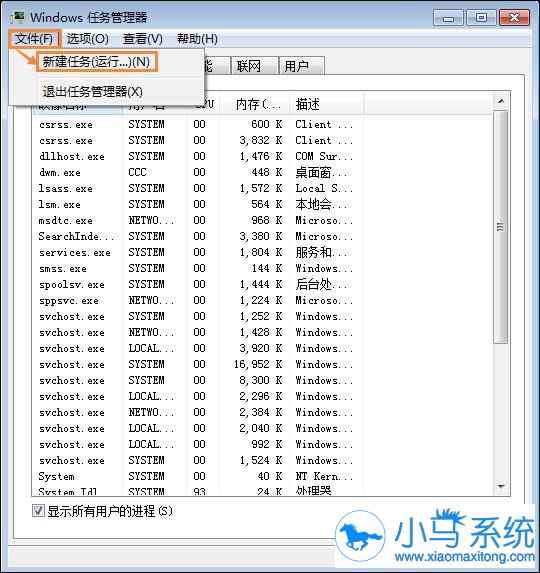Image resolution: width=540 pixels, height=573 pixels.
Task: Click the csrss.exe row with 3,832 K memory
Action: pyautogui.click(x=197, y=140)
